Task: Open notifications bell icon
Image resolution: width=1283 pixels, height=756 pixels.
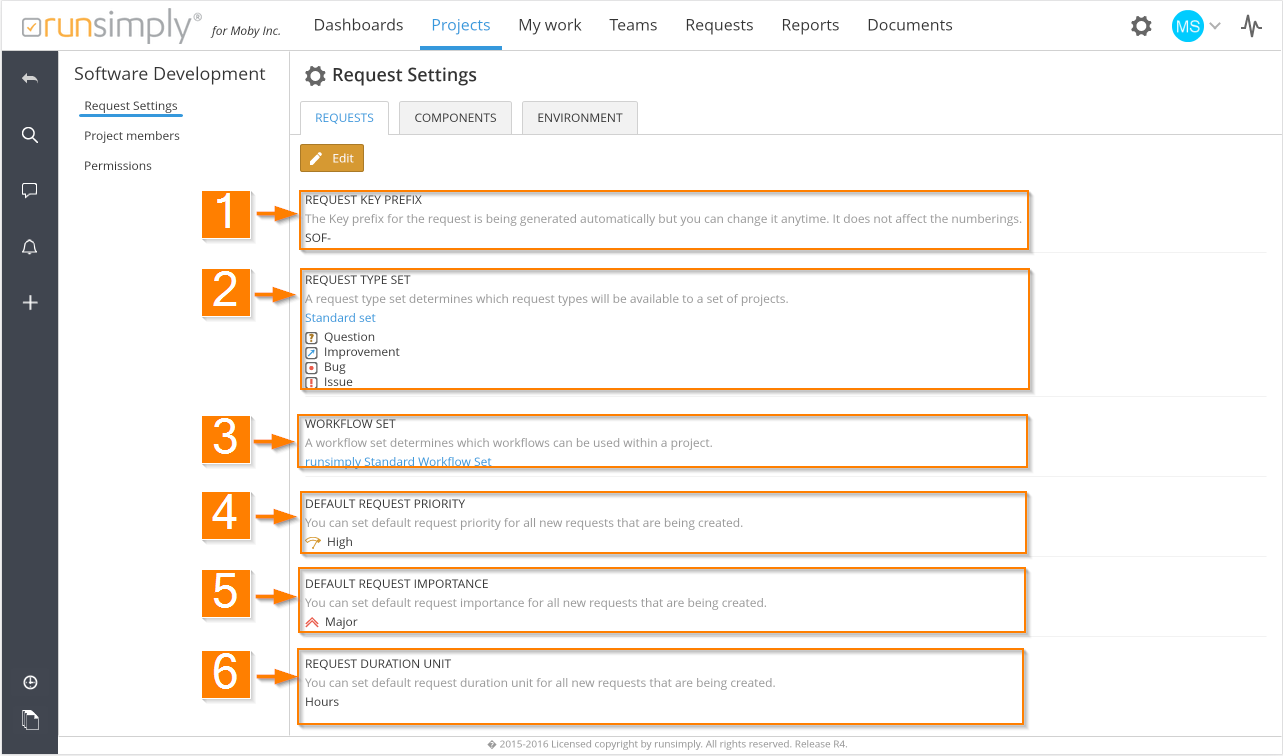Action: tap(30, 247)
